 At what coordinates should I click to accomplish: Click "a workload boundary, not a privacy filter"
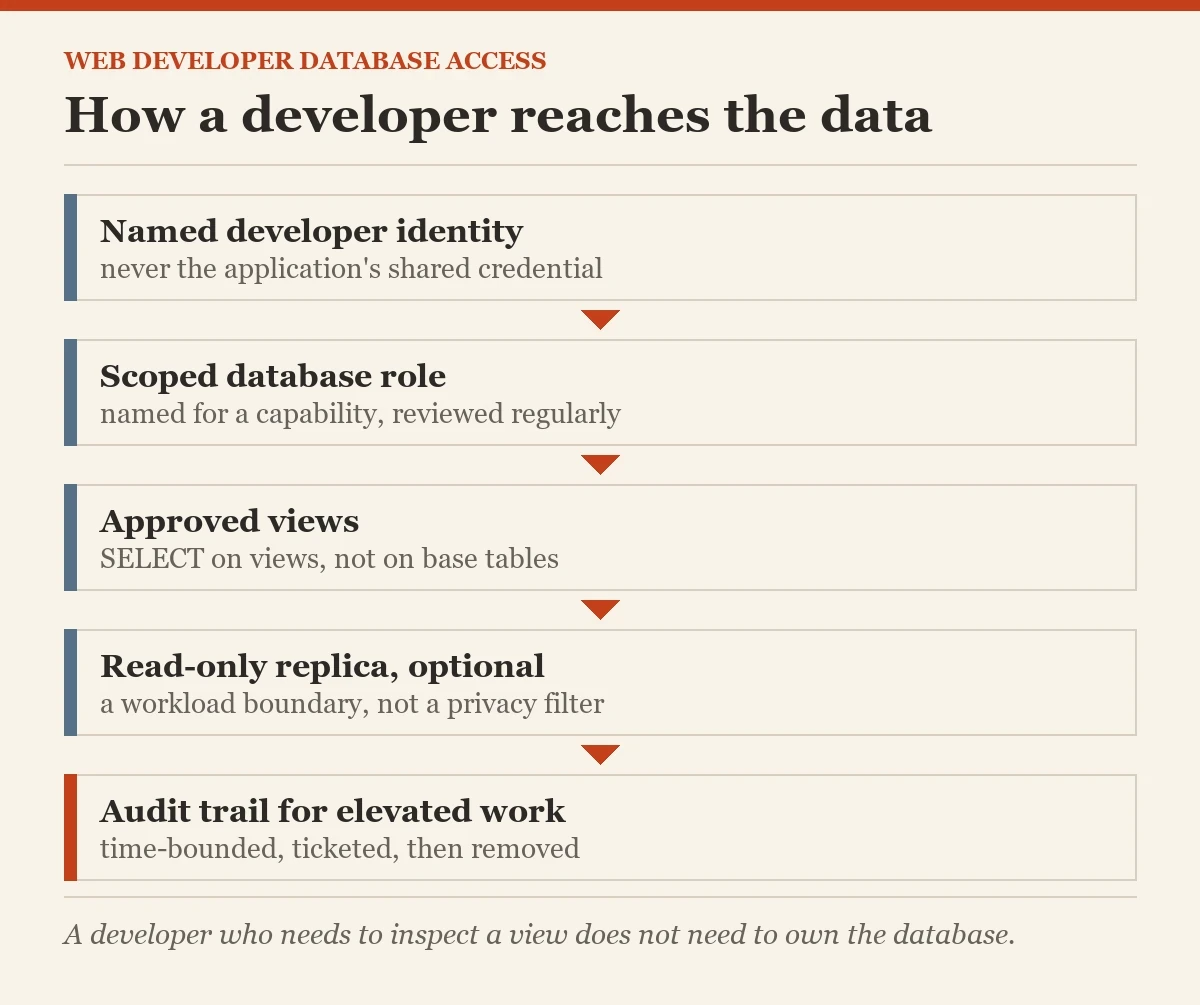coord(352,704)
